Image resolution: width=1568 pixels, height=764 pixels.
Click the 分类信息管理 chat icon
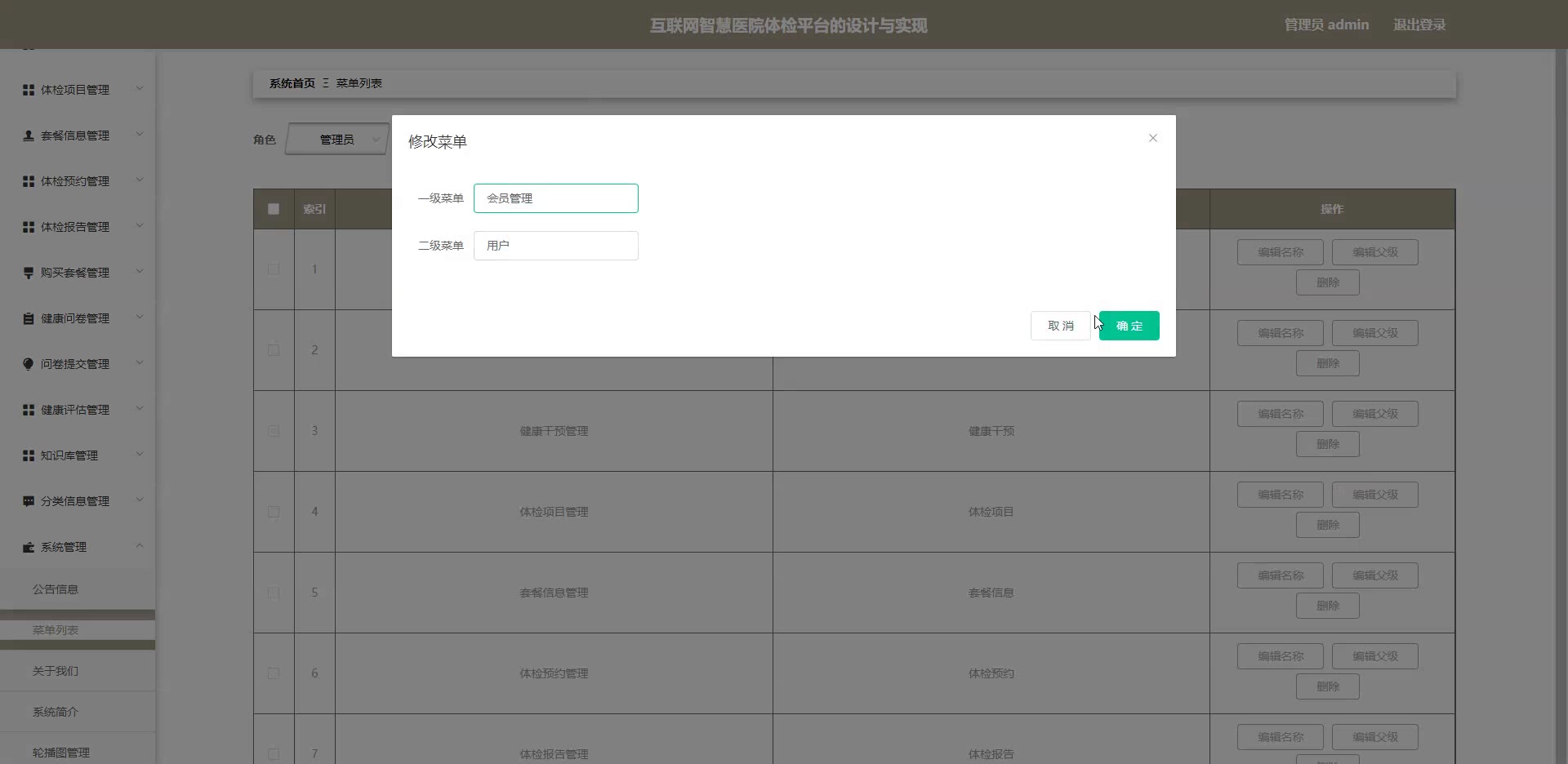click(x=29, y=501)
